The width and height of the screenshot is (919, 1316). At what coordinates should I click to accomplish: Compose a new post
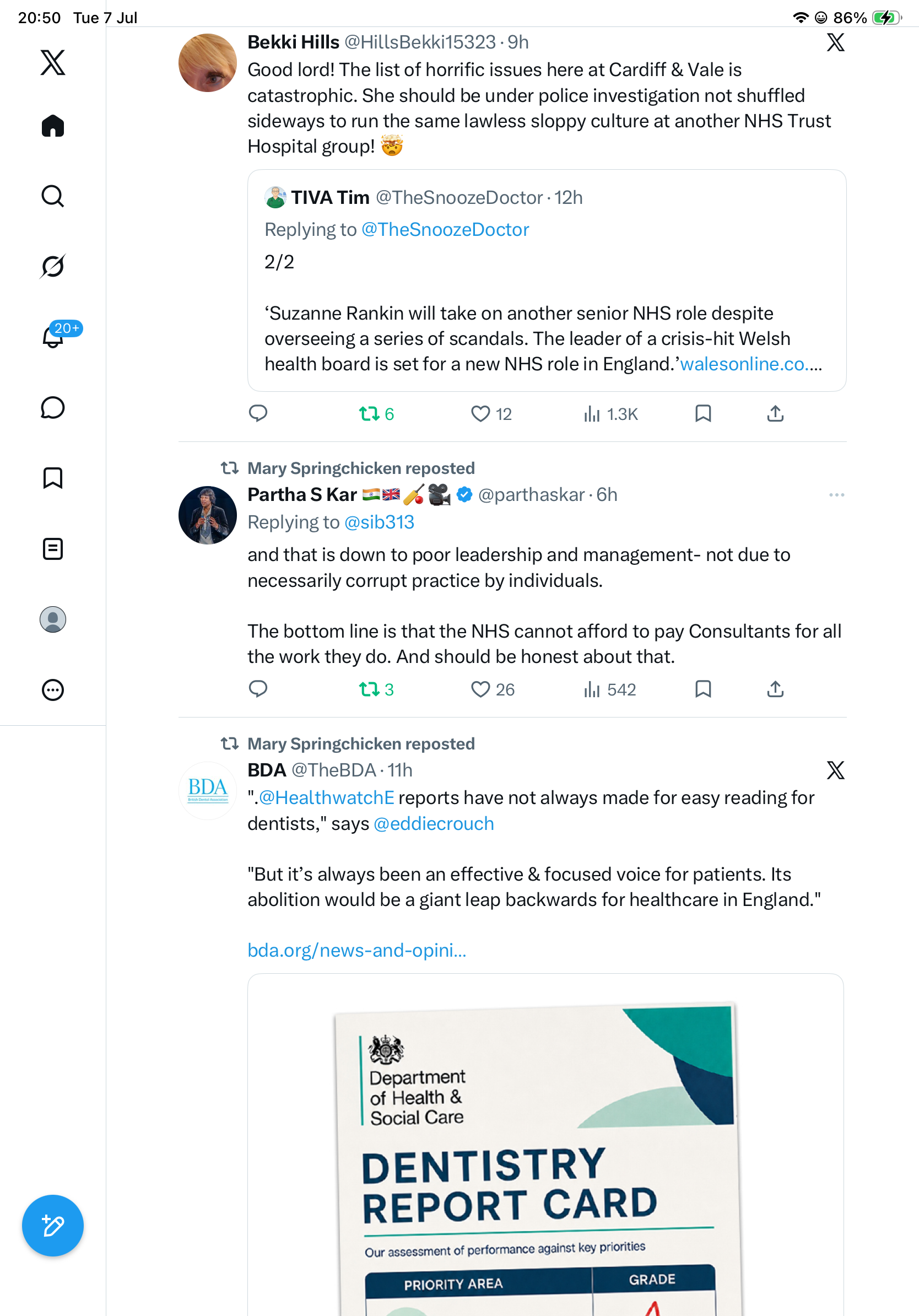click(x=53, y=1226)
